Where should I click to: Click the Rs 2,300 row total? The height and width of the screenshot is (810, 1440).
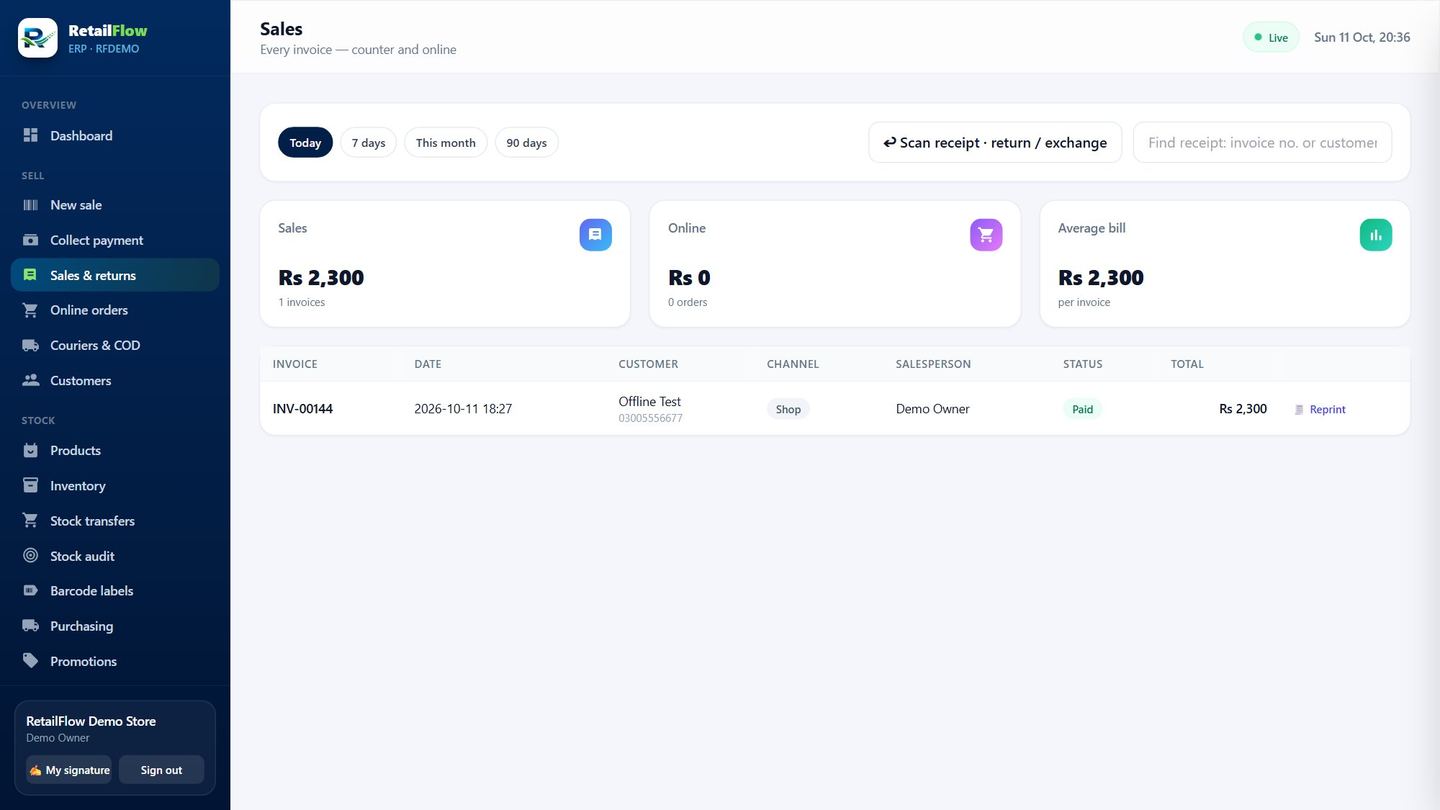click(1243, 408)
